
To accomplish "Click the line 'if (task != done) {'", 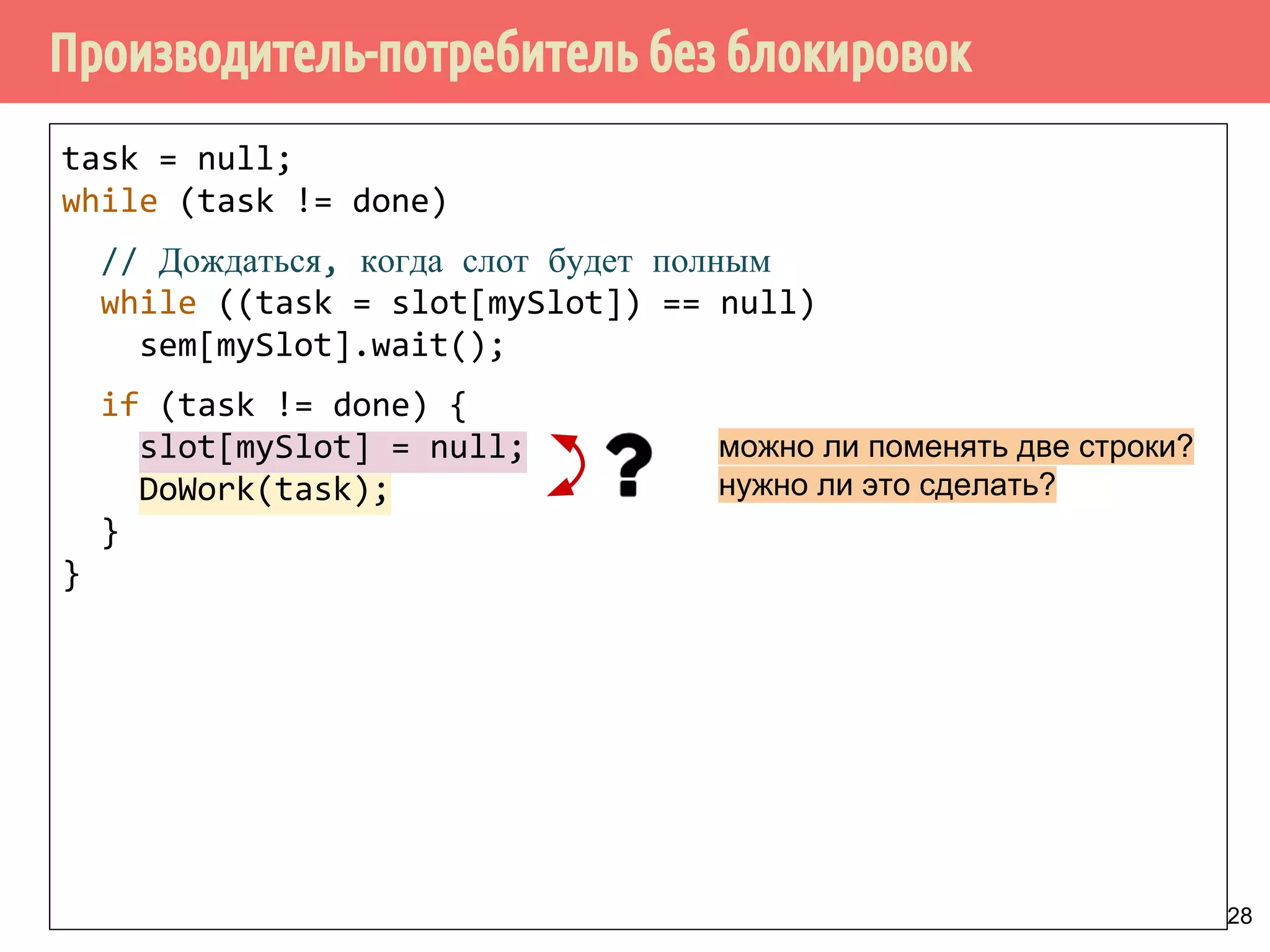I will [x=283, y=405].
